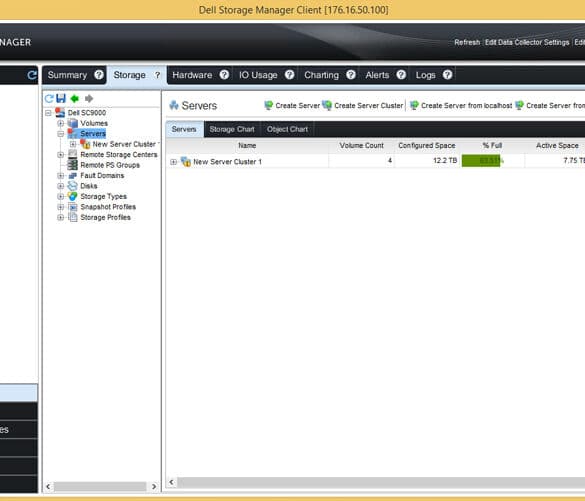Expand New Server Cluster in the tree
The width and height of the screenshot is (585, 501).
point(73,144)
